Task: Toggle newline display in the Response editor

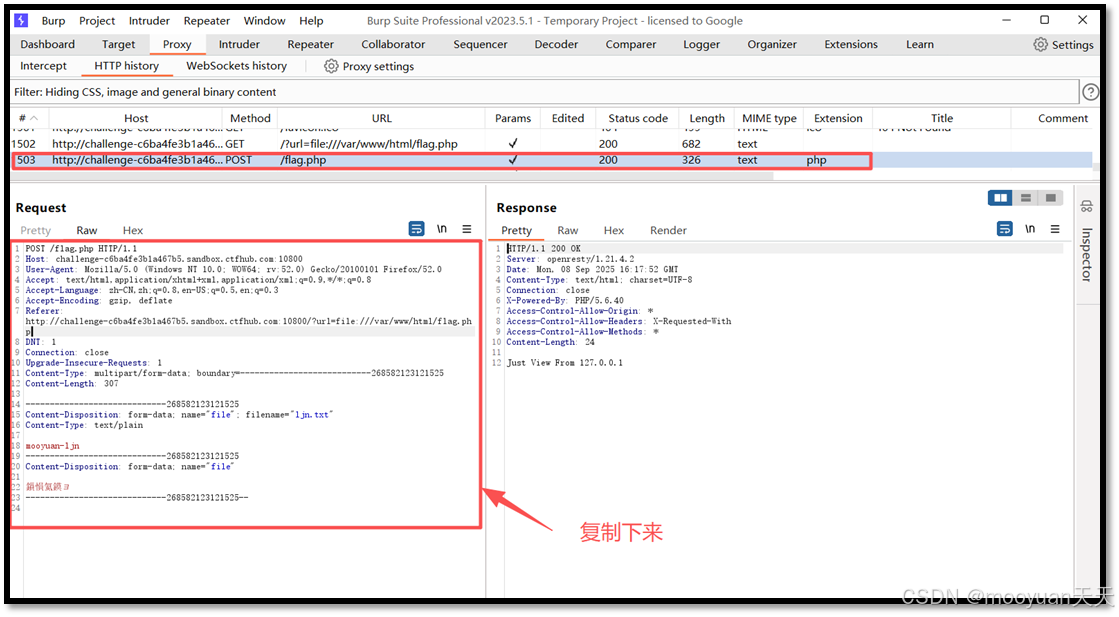Action: (1030, 228)
